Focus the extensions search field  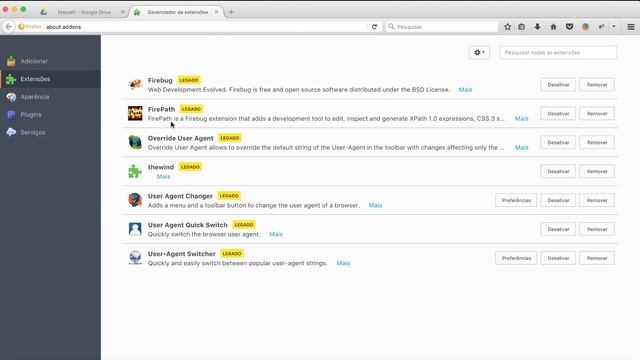tap(558, 52)
